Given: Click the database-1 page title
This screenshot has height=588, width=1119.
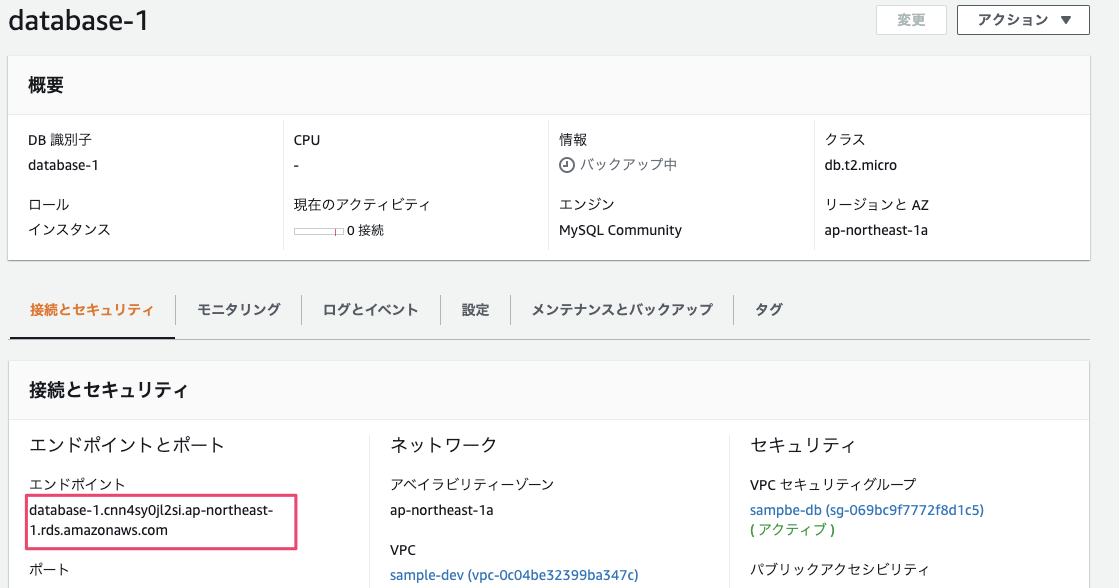Looking at the screenshot, I should 79,21.
